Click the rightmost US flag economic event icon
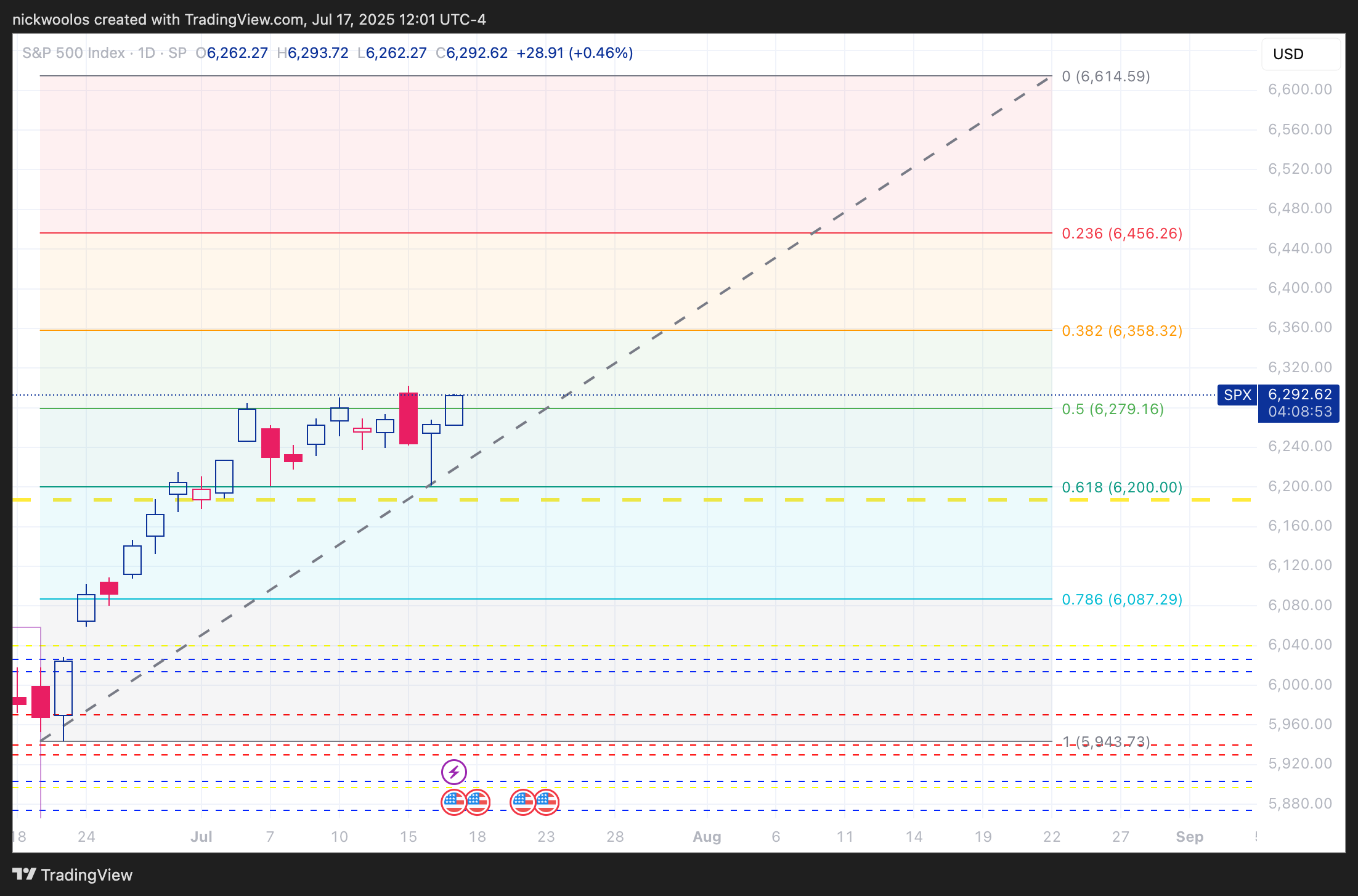1358x896 pixels. pos(547,802)
